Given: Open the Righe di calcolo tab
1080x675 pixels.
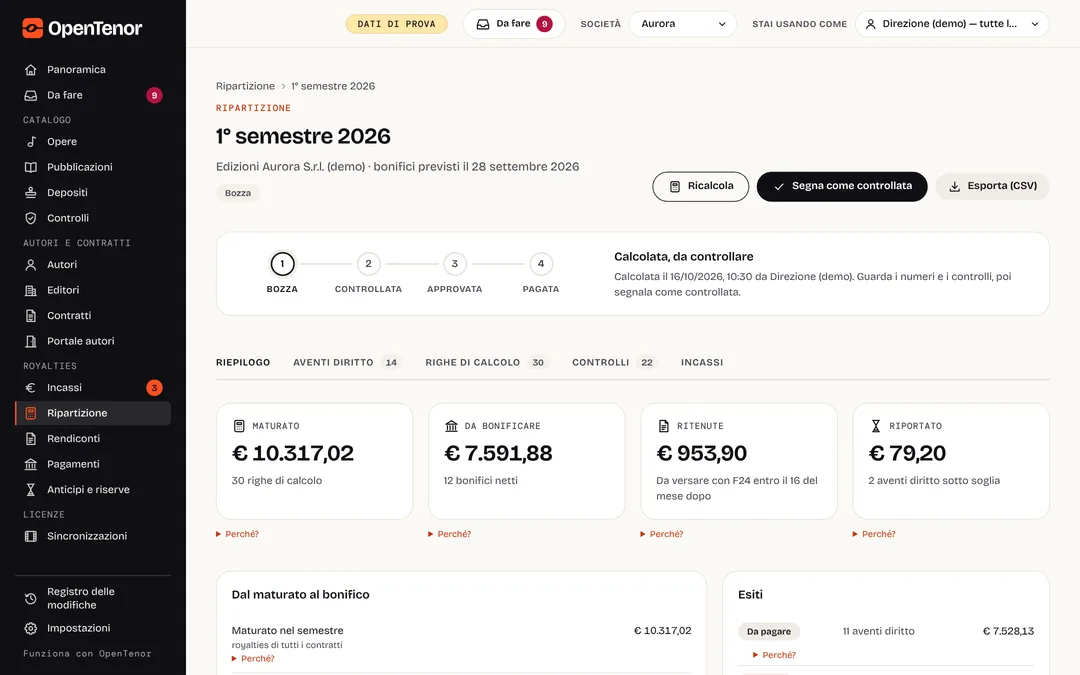Looking at the screenshot, I should 486,362.
